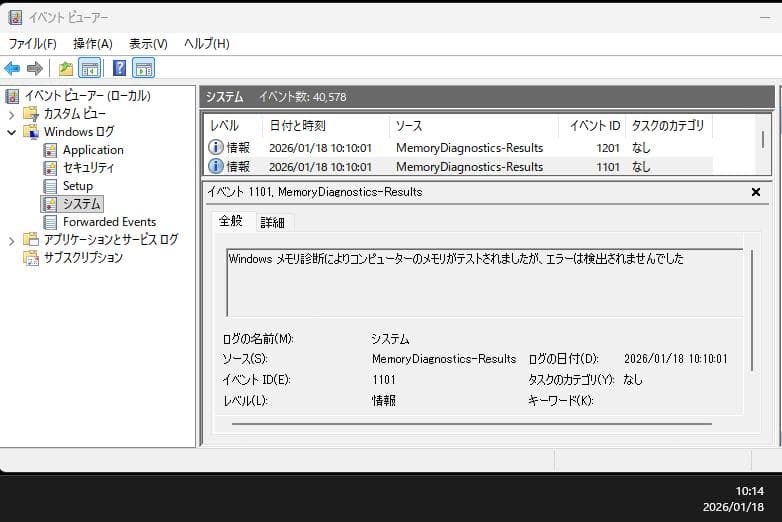Click the Back arrow toolbar icon
This screenshot has width=782, height=522.
point(12,68)
